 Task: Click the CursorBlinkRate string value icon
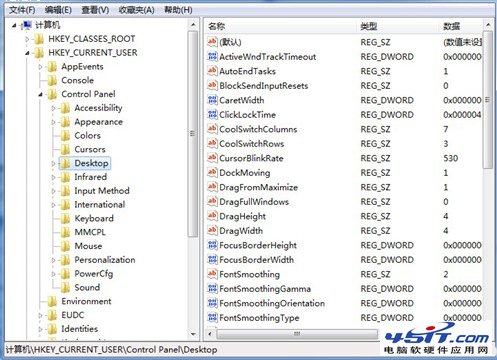[x=212, y=158]
